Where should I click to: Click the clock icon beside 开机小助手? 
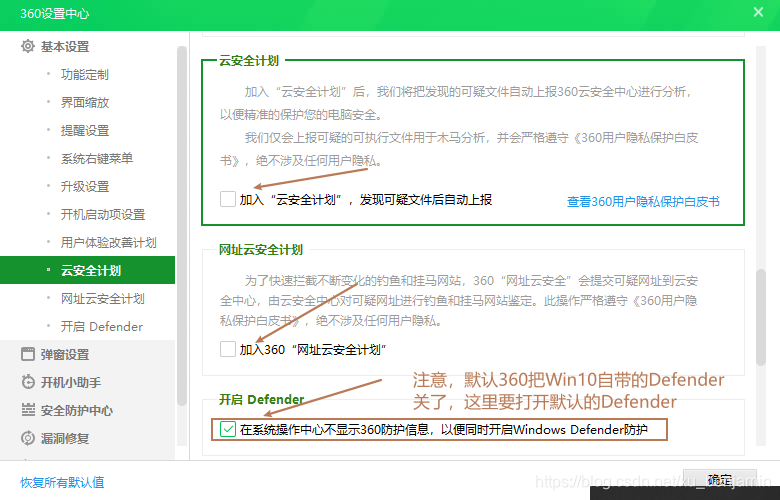[28, 382]
